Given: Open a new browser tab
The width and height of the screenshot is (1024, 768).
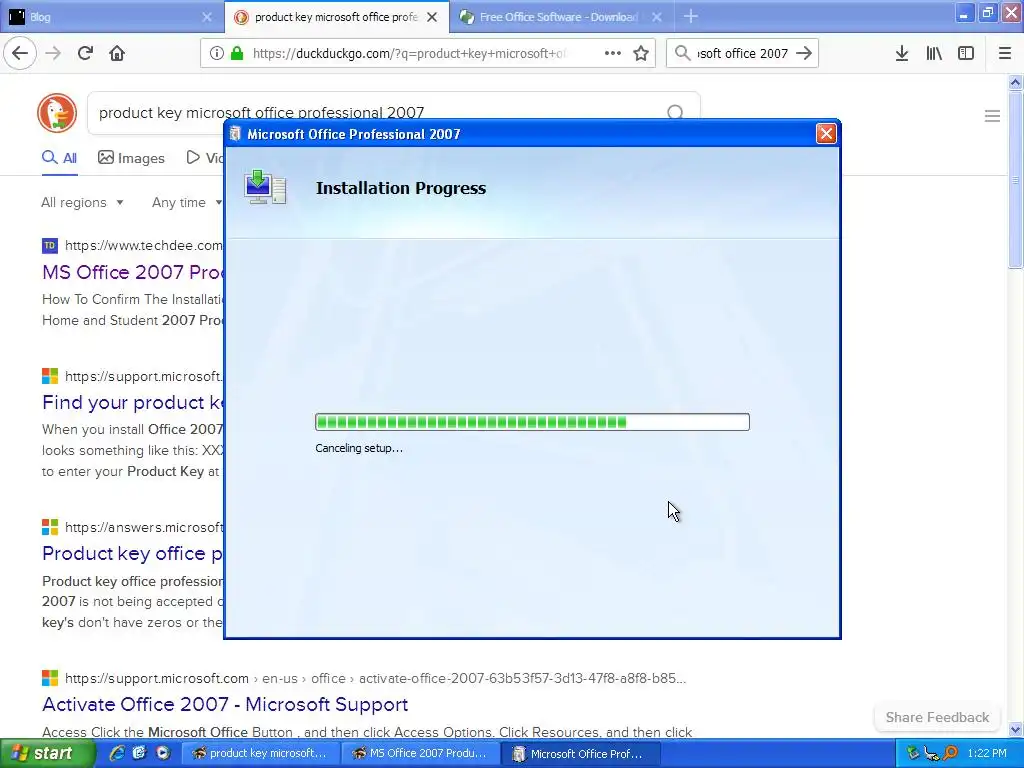Looking at the screenshot, I should pyautogui.click(x=691, y=16).
